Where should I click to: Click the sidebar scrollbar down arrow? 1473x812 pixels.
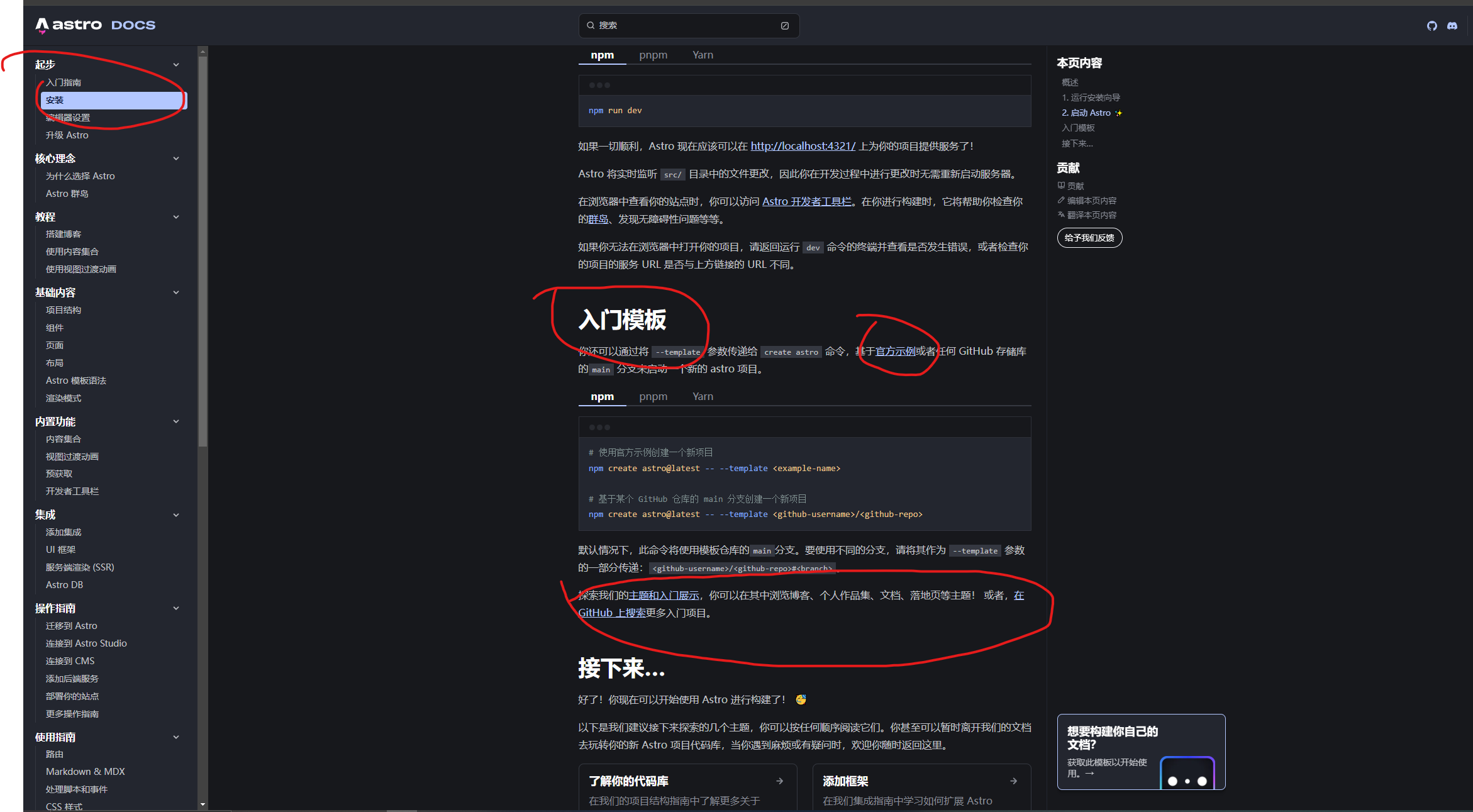coord(203,804)
